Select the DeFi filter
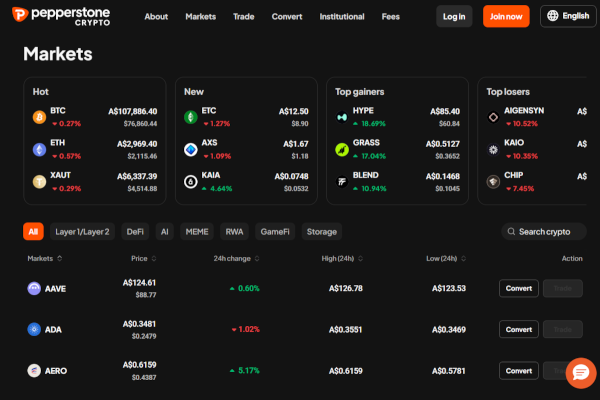 pos(135,232)
